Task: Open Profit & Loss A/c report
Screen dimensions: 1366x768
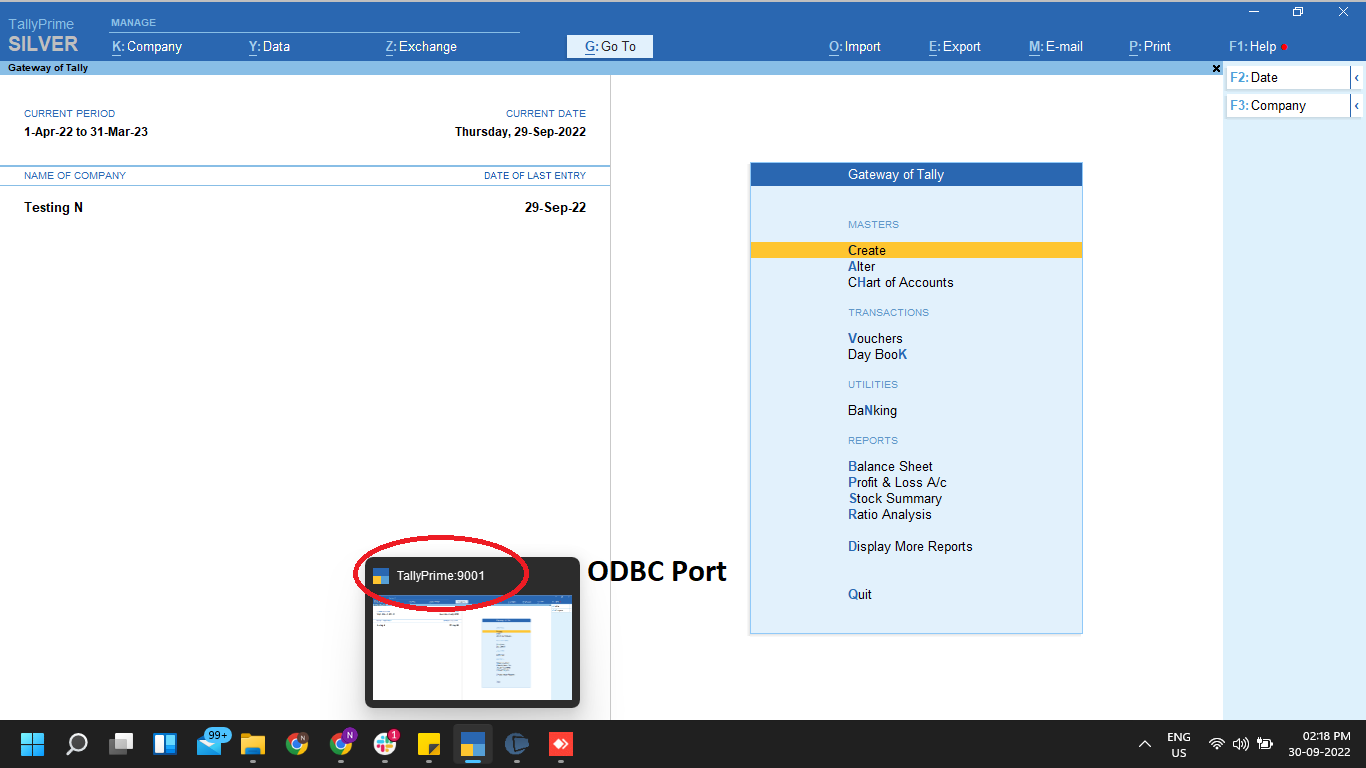Action: pyautogui.click(x=897, y=483)
